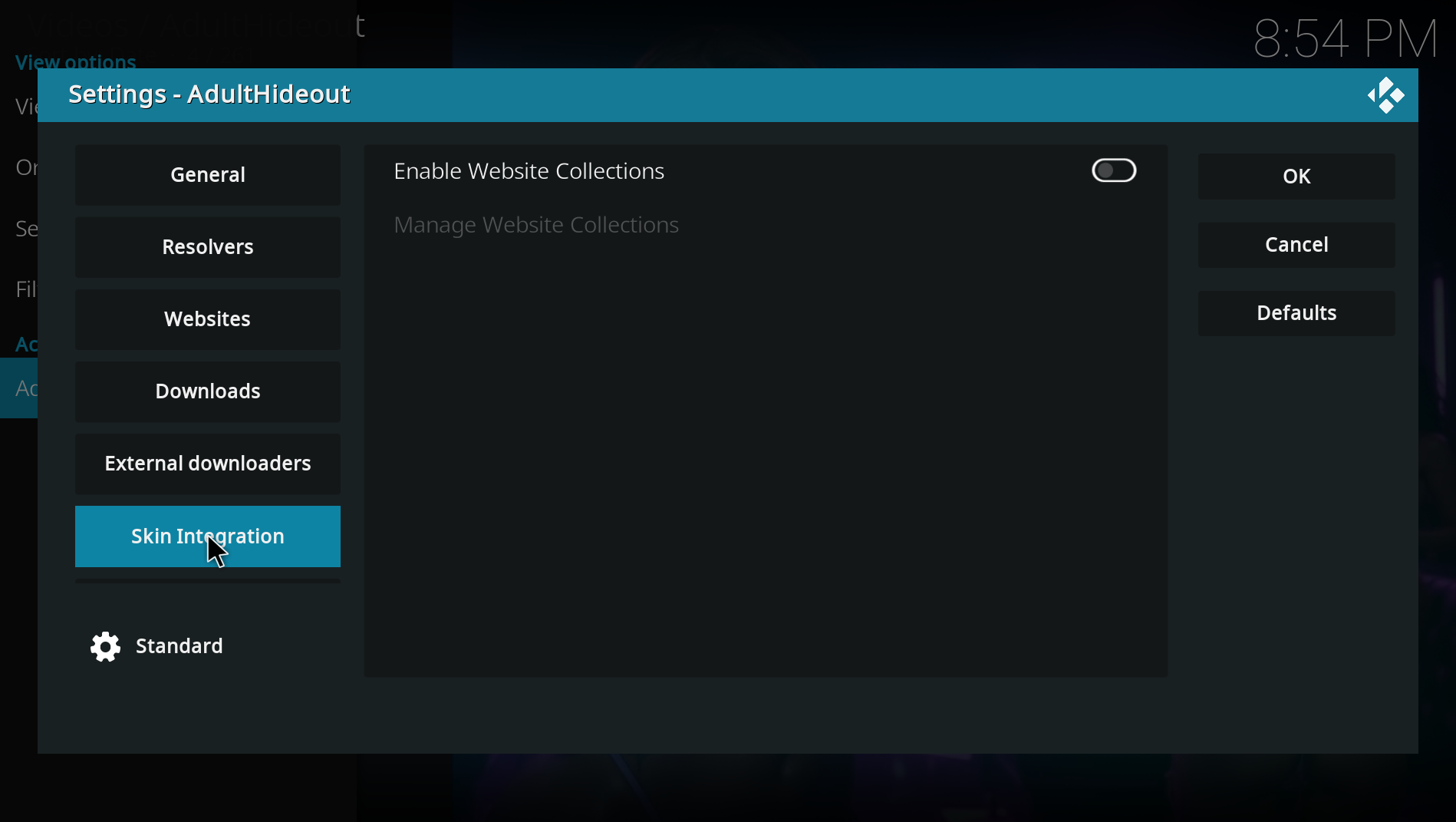Switch to the Downloads category
This screenshot has width=1456, height=822.
(x=208, y=391)
